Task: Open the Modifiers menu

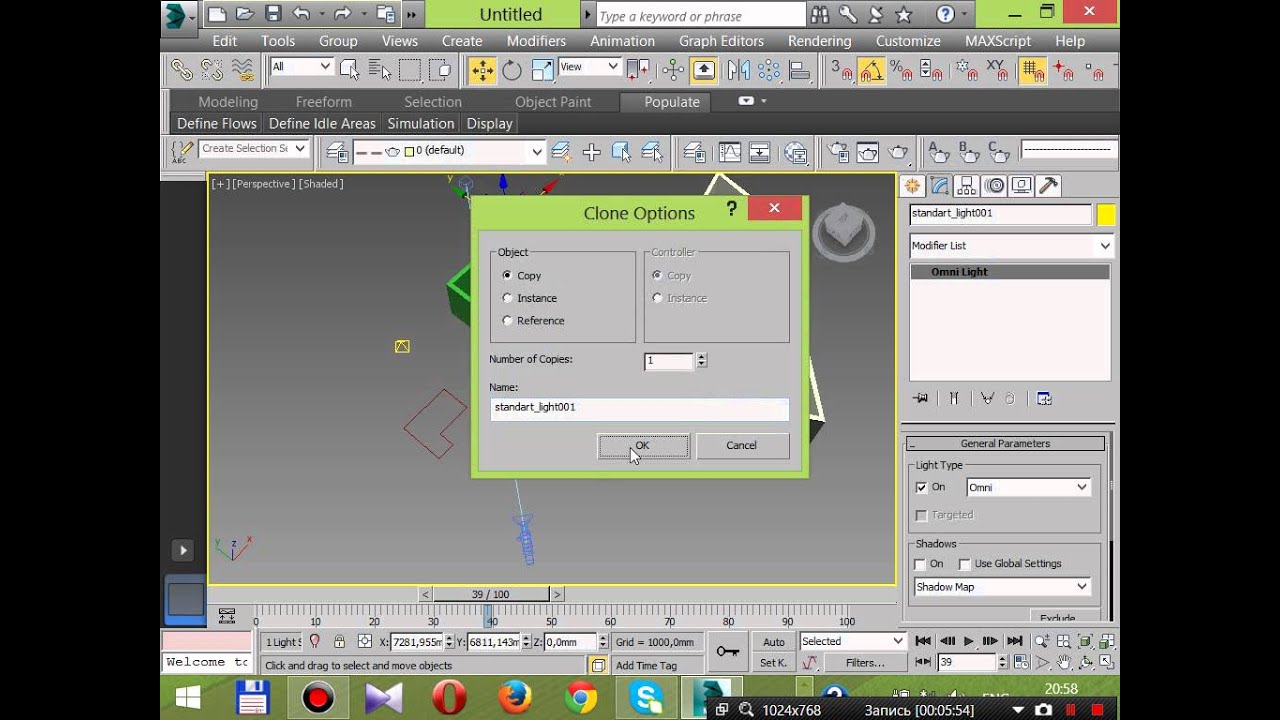Action: click(536, 41)
